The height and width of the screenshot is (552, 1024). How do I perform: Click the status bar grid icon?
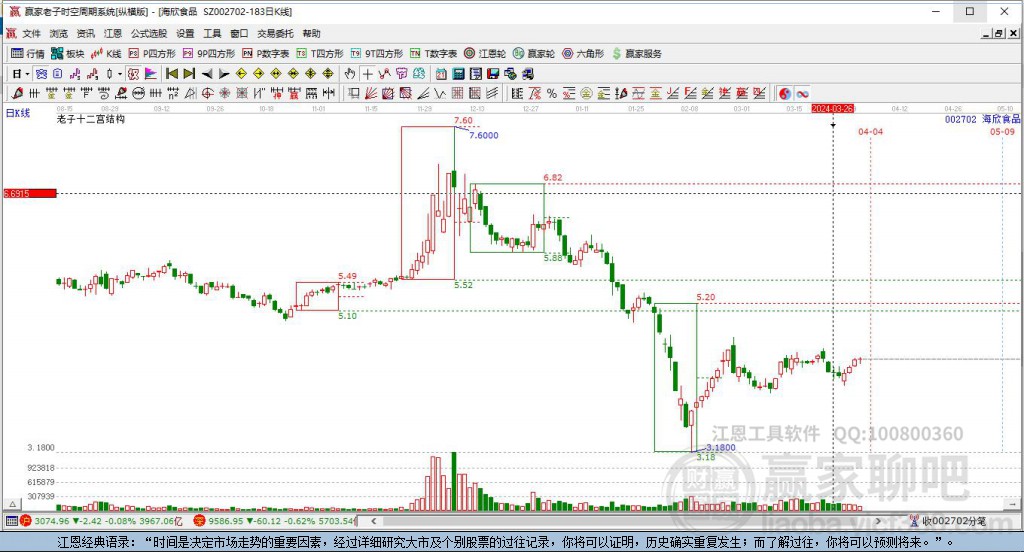point(11,521)
